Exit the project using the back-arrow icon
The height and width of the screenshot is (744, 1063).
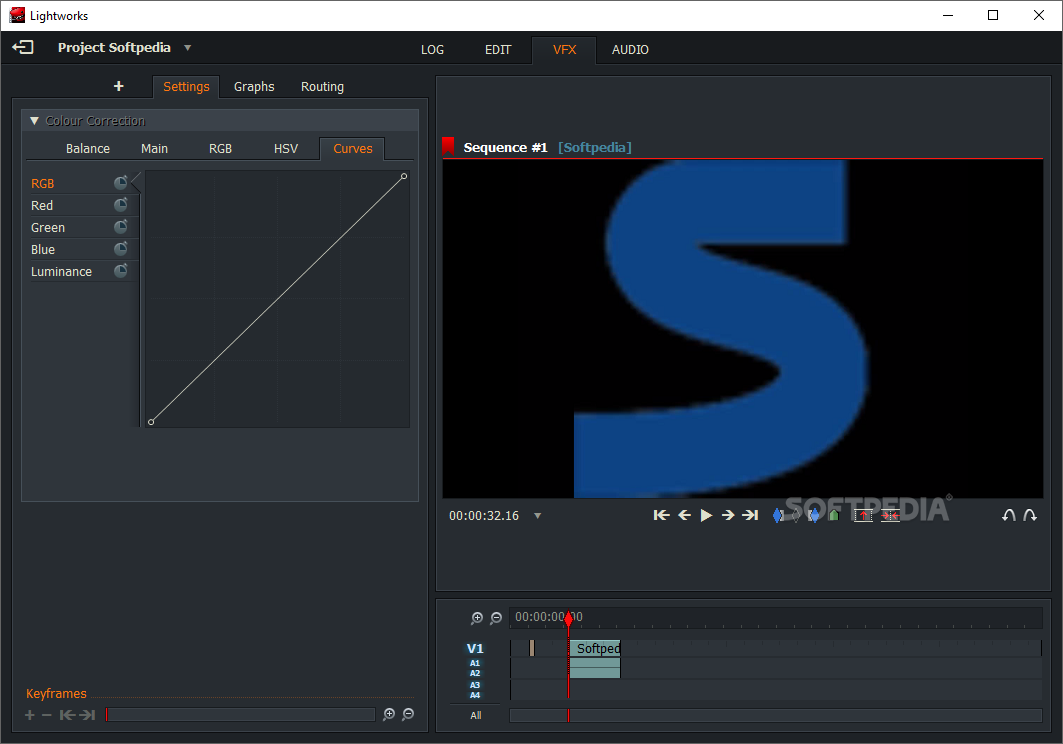coord(23,47)
